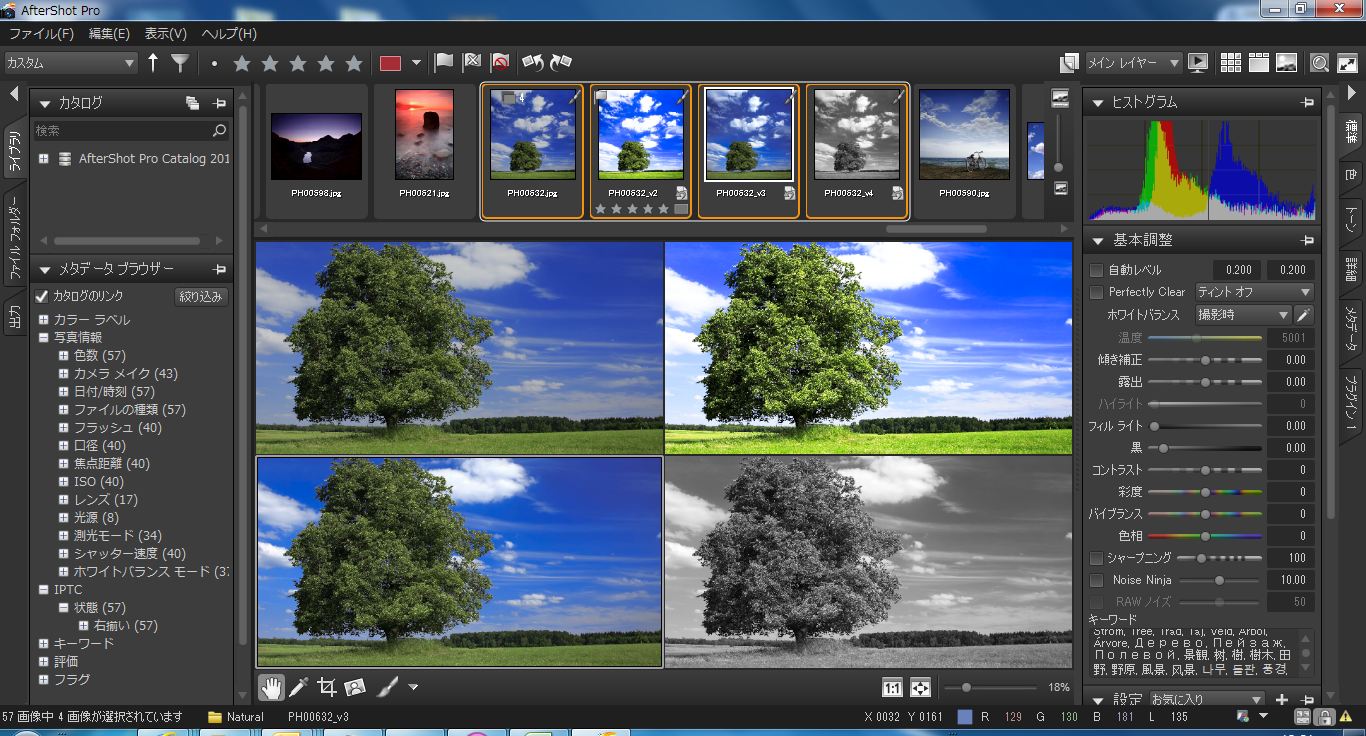1366x736 pixels.
Task: Open the ティント オフ dropdown
Action: pos(1254,292)
